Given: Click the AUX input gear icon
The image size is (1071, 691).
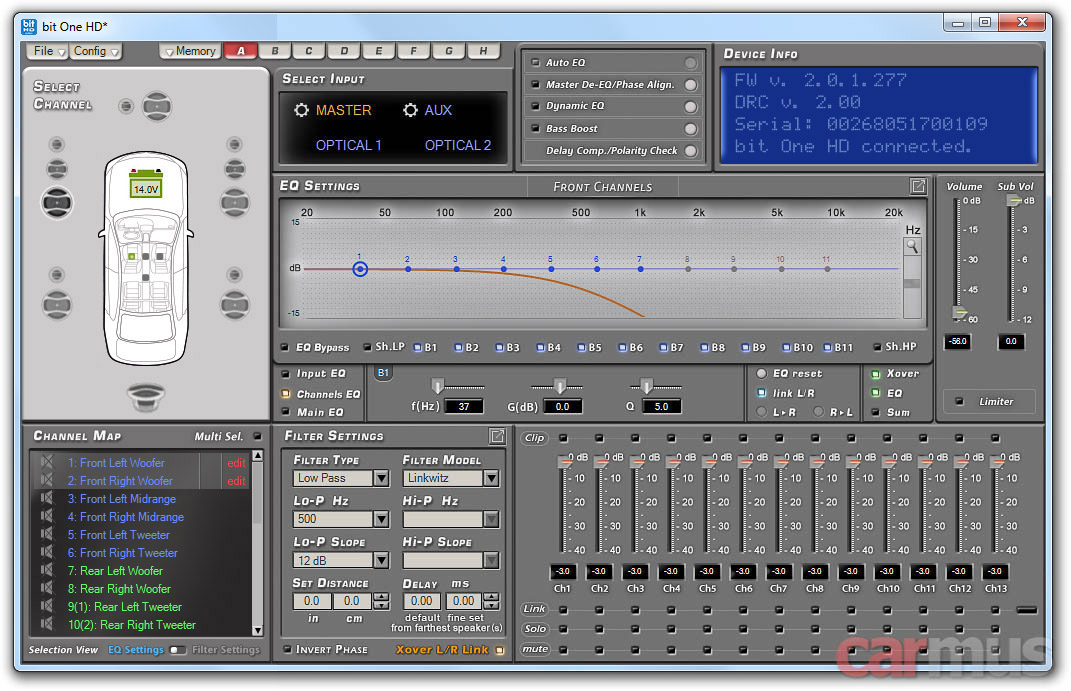Looking at the screenshot, I should coord(410,110).
